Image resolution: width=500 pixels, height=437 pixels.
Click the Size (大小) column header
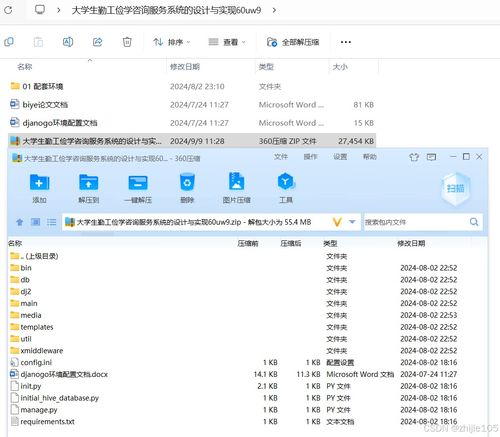click(x=340, y=67)
